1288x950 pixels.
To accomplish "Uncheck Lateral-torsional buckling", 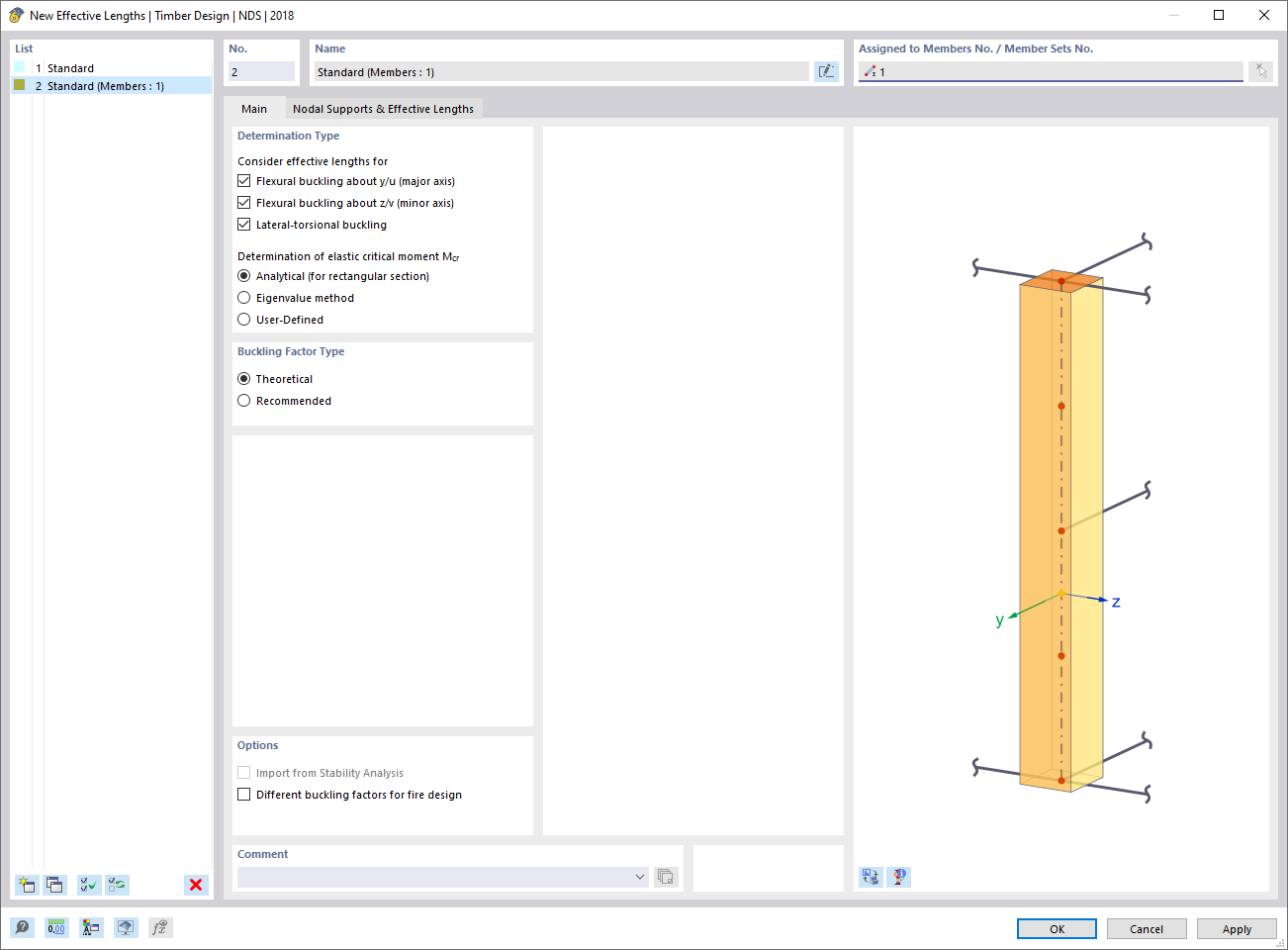I will tap(243, 224).
